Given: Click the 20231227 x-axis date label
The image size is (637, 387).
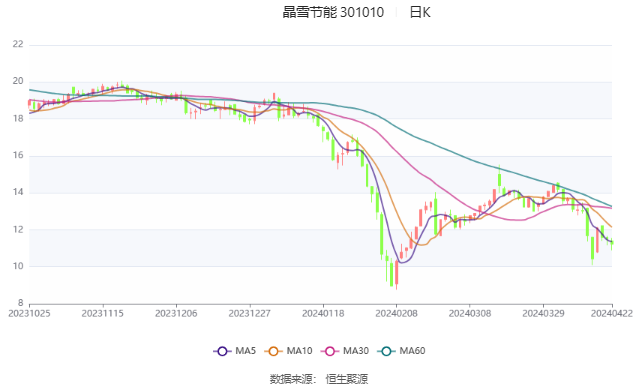Looking at the screenshot, I should click(x=249, y=313).
